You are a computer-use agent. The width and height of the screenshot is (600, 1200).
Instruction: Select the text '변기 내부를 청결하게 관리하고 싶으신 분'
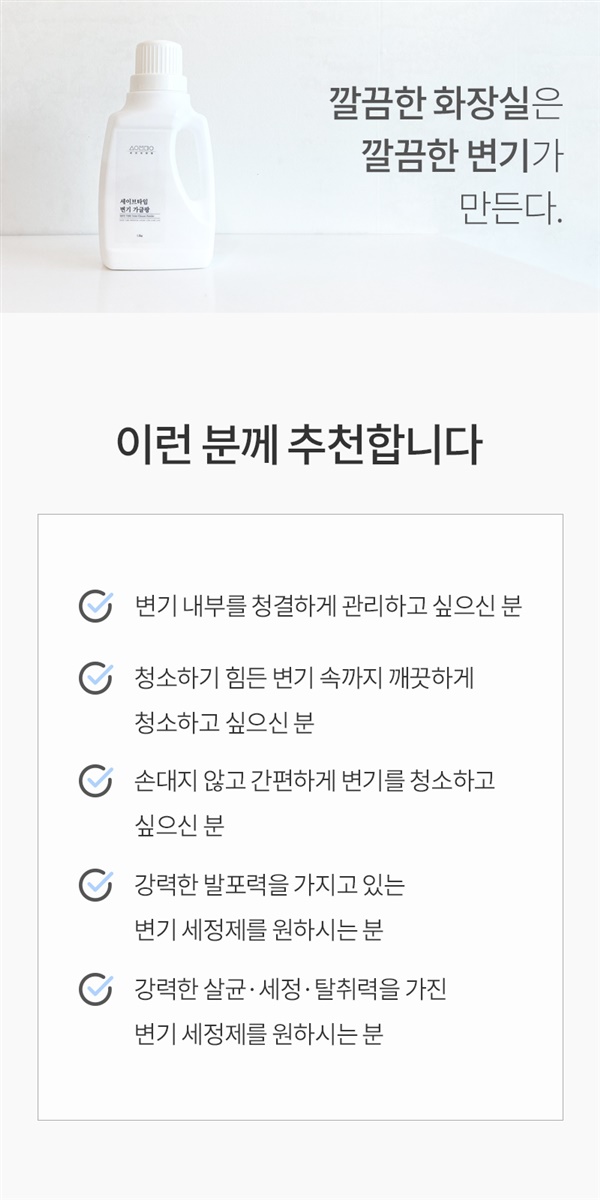(x=327, y=607)
